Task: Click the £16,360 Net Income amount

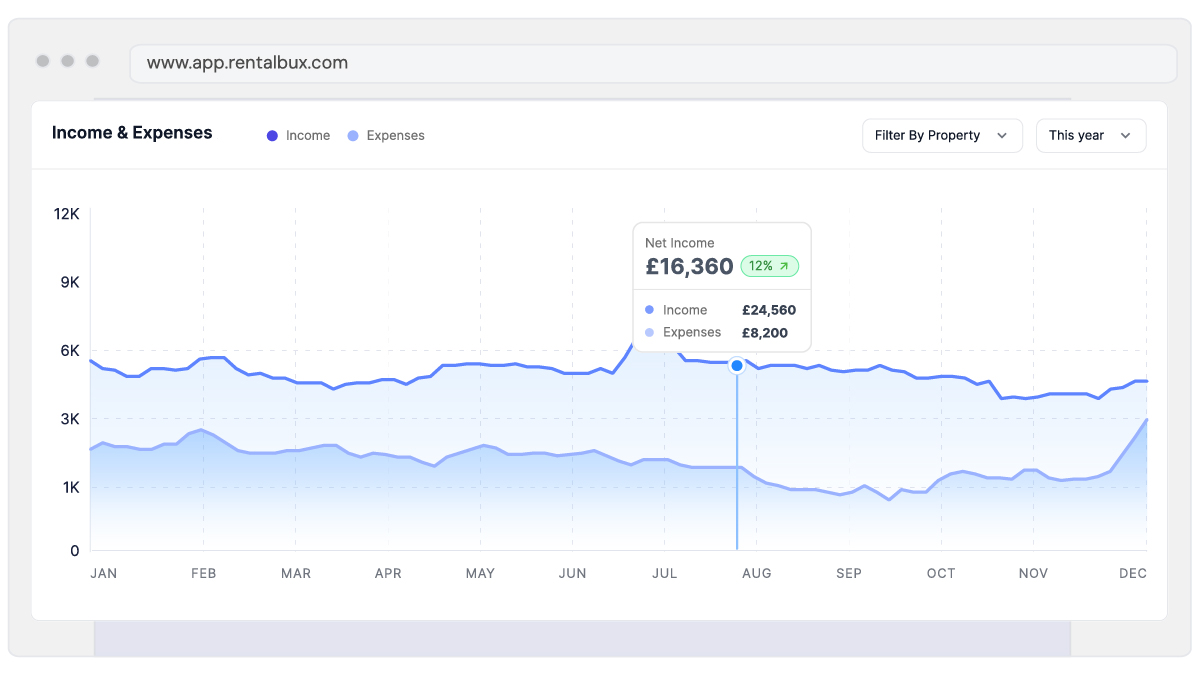Action: (689, 267)
